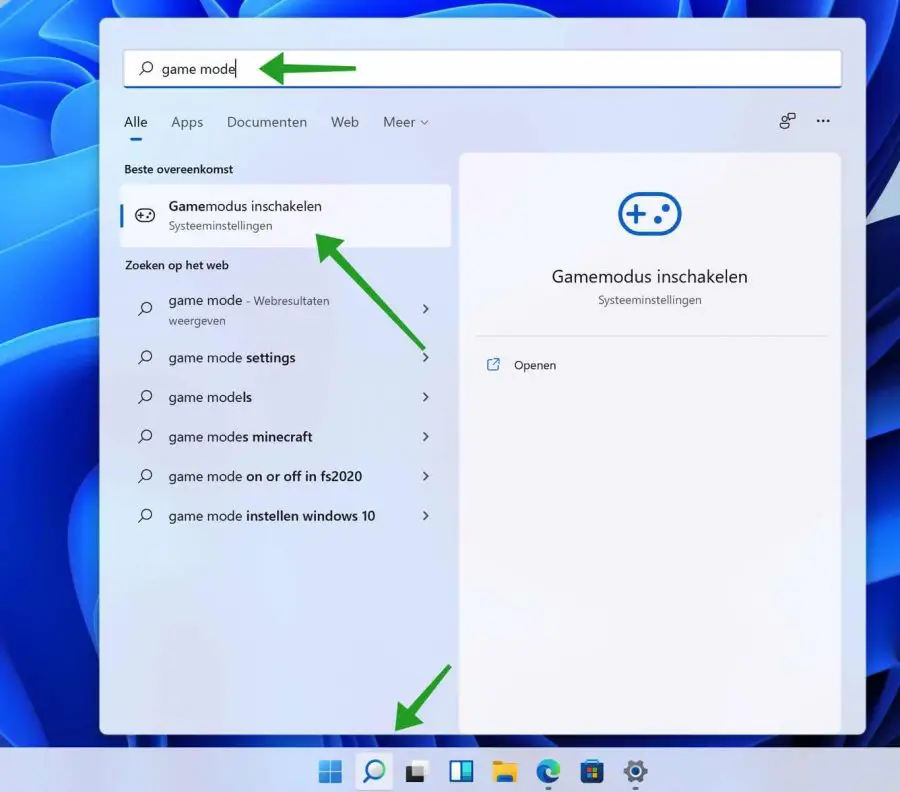Screen dimensions: 900x792
Task: Open Widgets panel from the taskbar
Action: pos(461,771)
